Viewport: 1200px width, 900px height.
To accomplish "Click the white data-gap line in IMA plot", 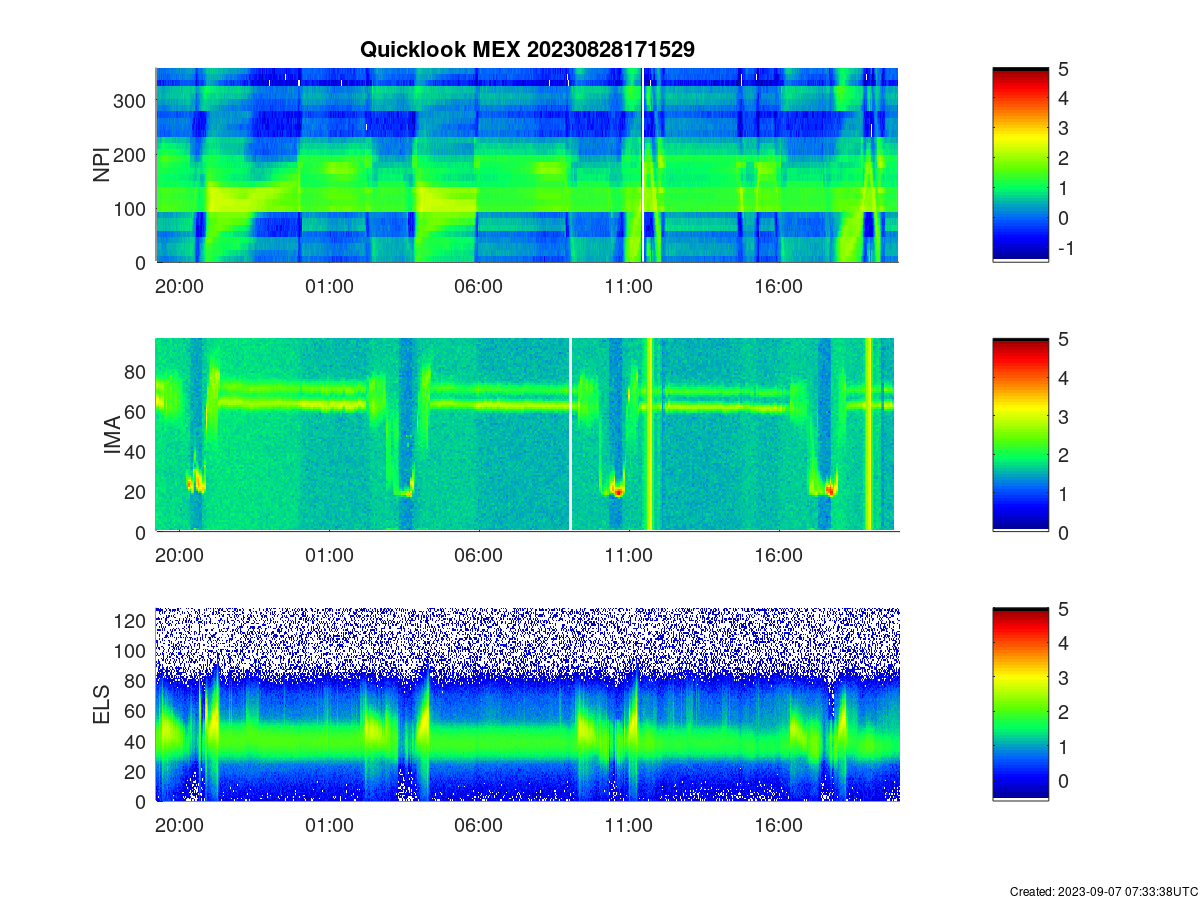I will pyautogui.click(x=570, y=434).
